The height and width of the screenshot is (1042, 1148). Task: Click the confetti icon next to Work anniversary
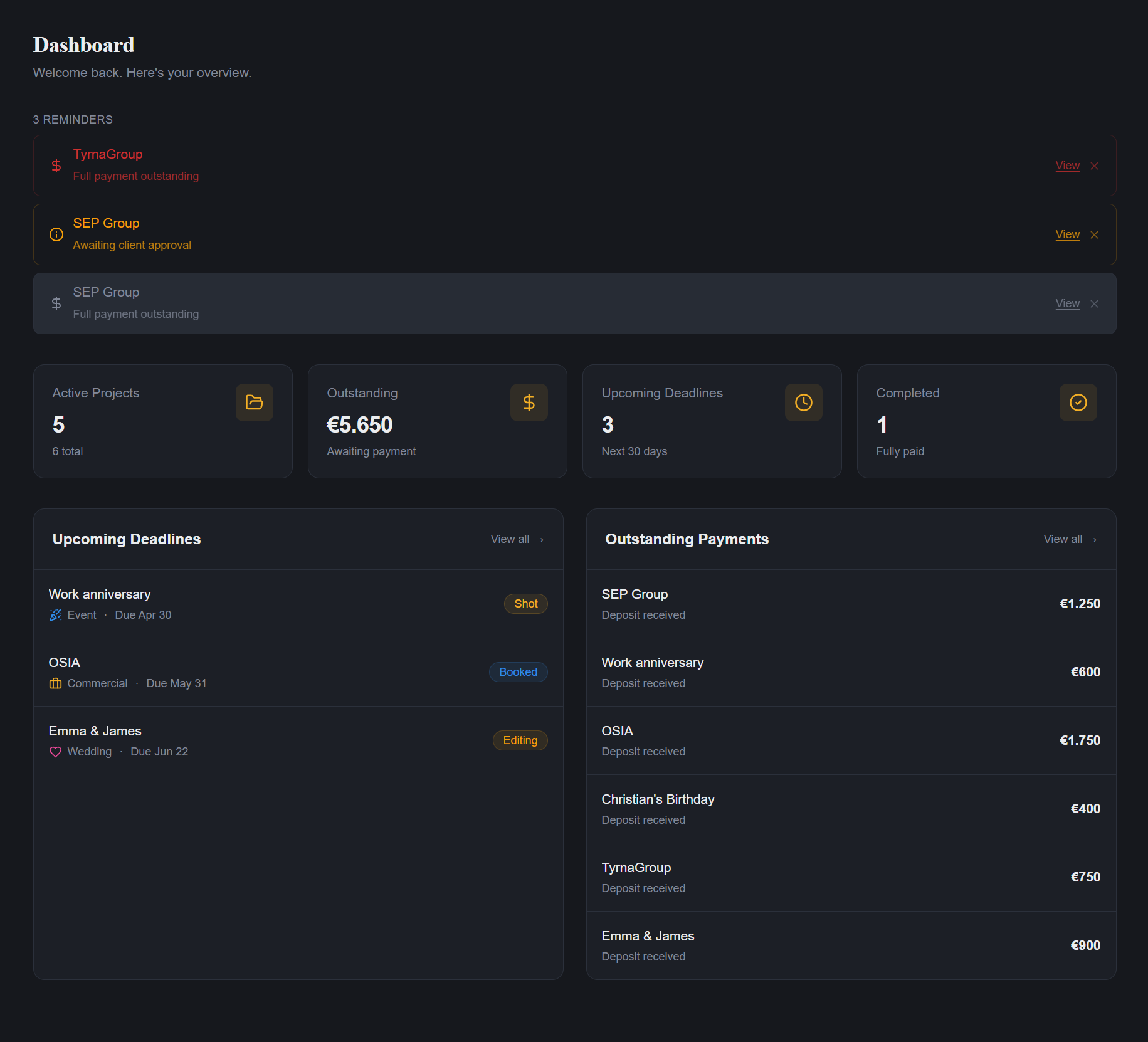55,615
